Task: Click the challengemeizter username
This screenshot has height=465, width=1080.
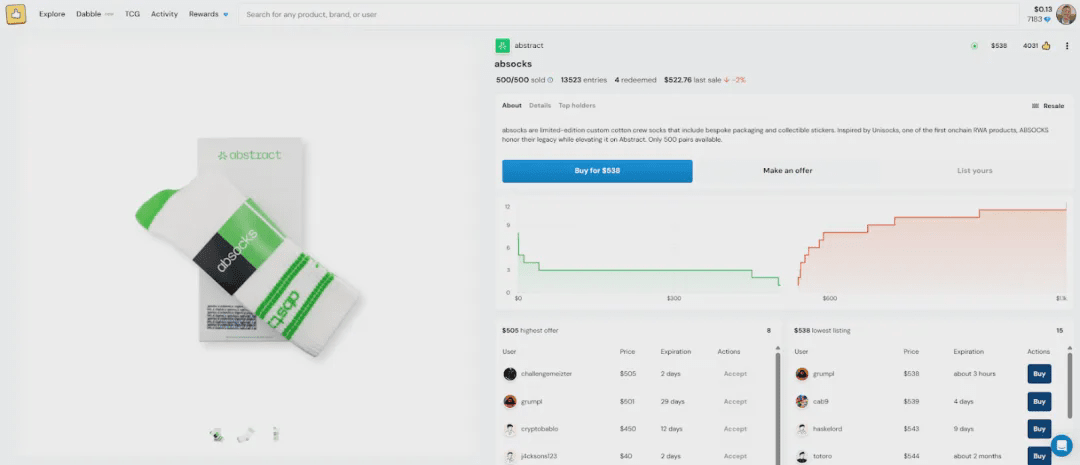Action: 547,374
